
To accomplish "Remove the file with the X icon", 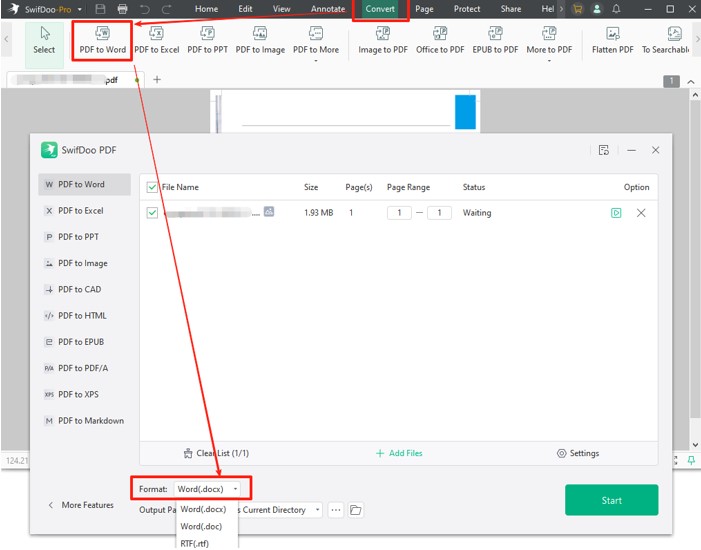I will 641,213.
